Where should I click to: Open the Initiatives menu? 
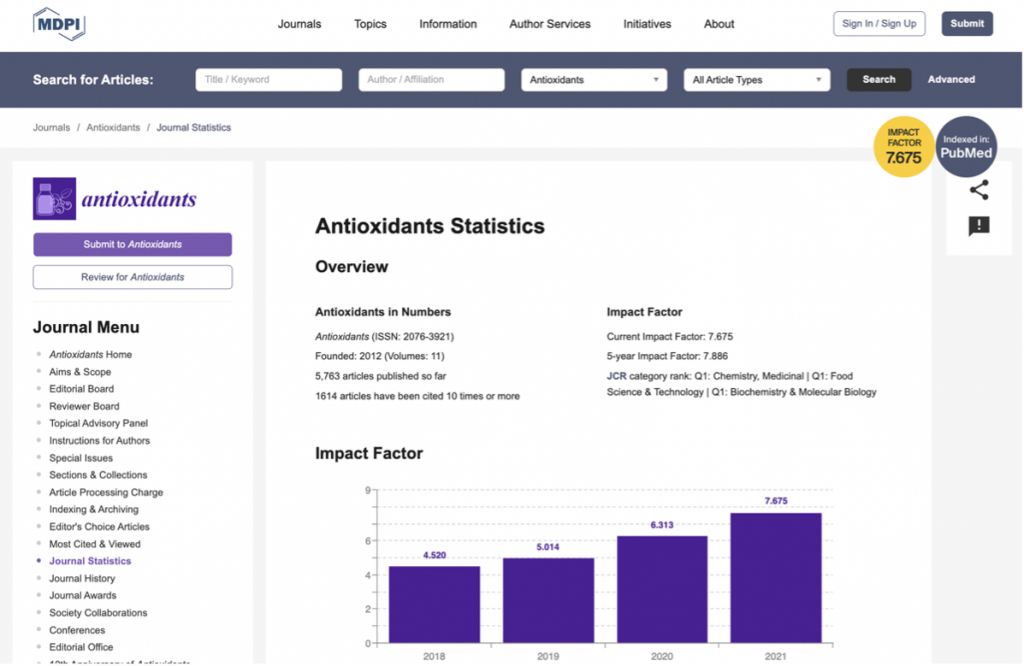[647, 24]
